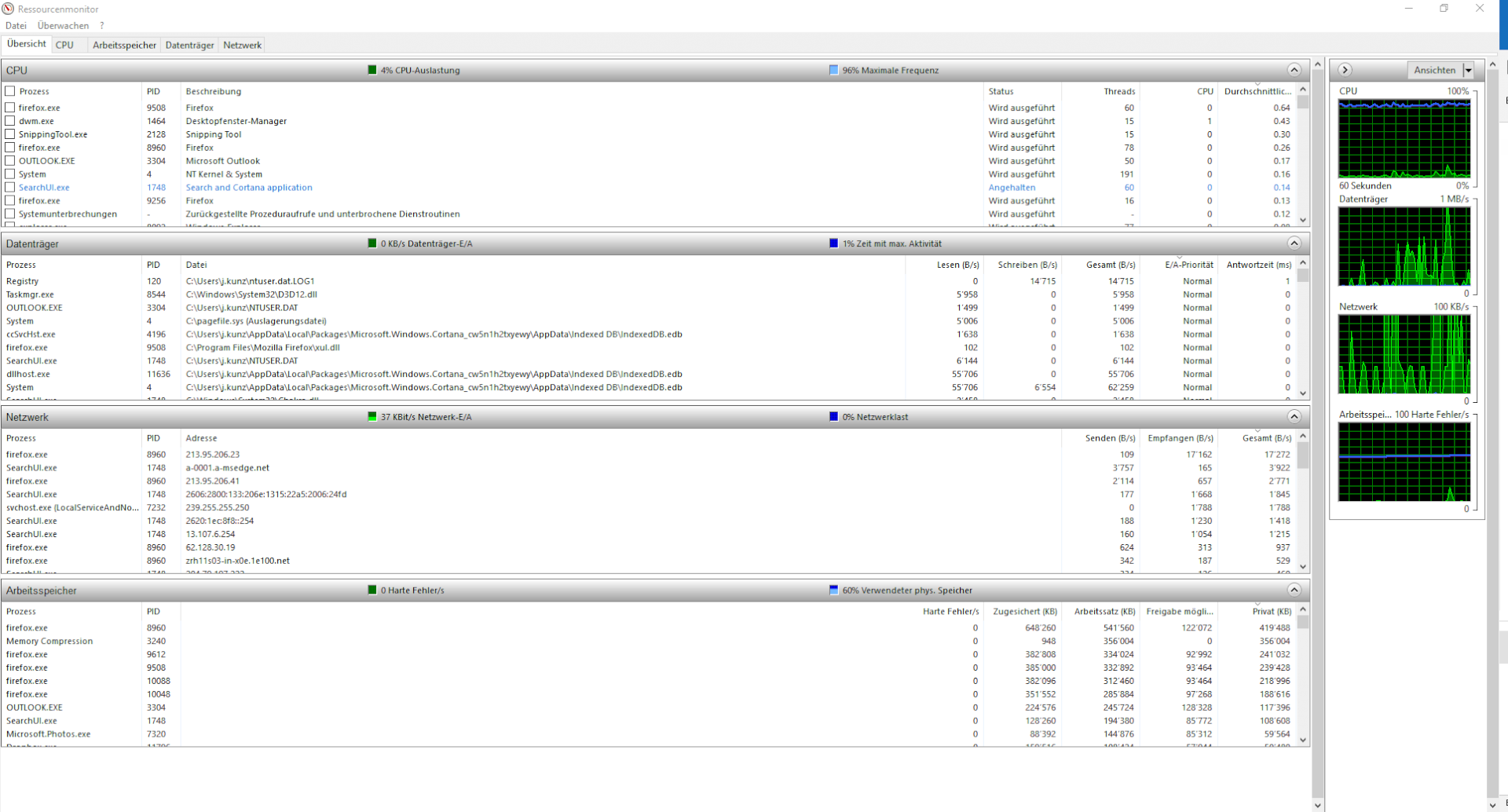Image resolution: width=1508 pixels, height=812 pixels.
Task: Collapse the Netzwerk section
Action: pos(1294,417)
